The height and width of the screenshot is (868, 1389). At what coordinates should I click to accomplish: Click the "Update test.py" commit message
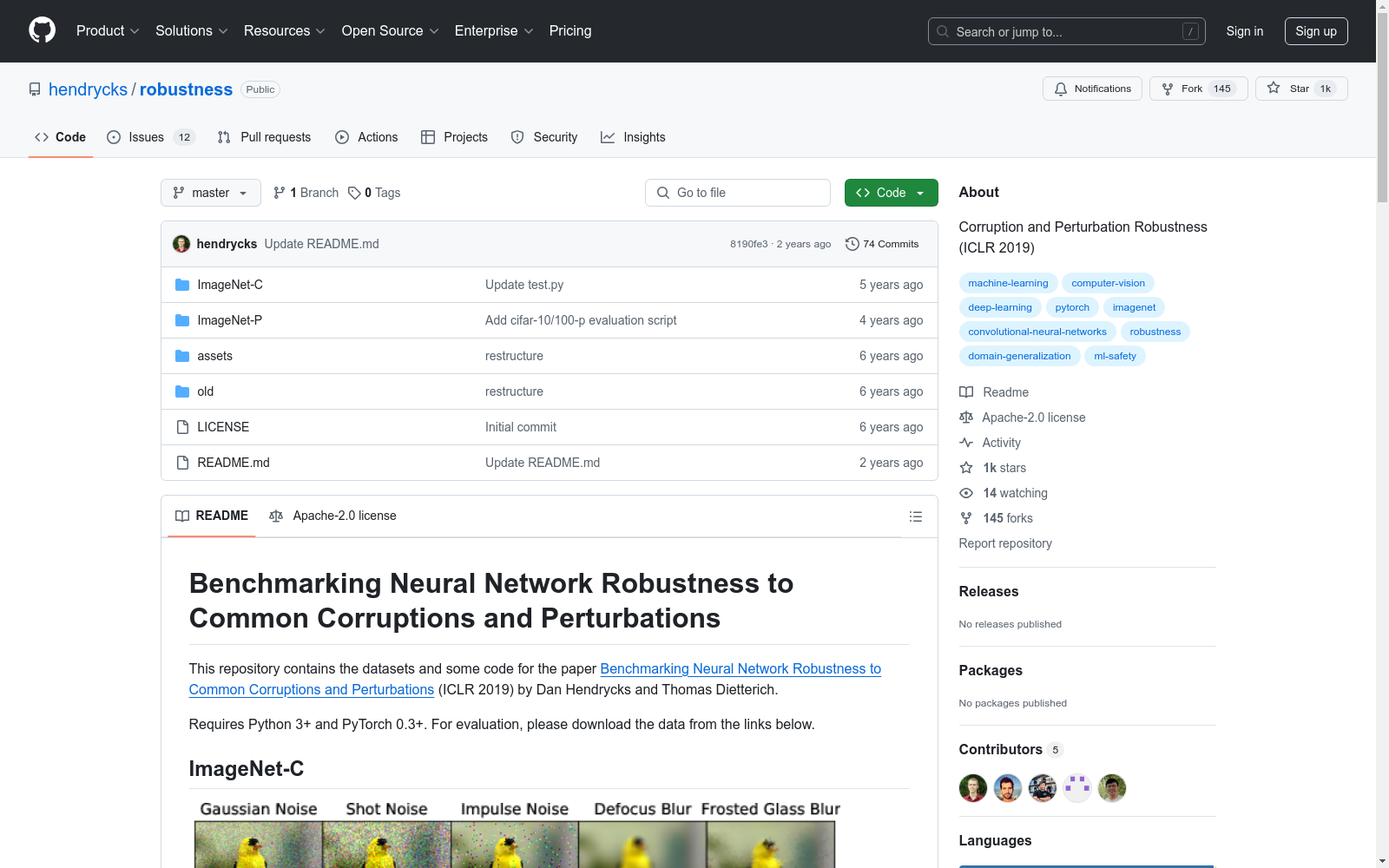point(524,285)
